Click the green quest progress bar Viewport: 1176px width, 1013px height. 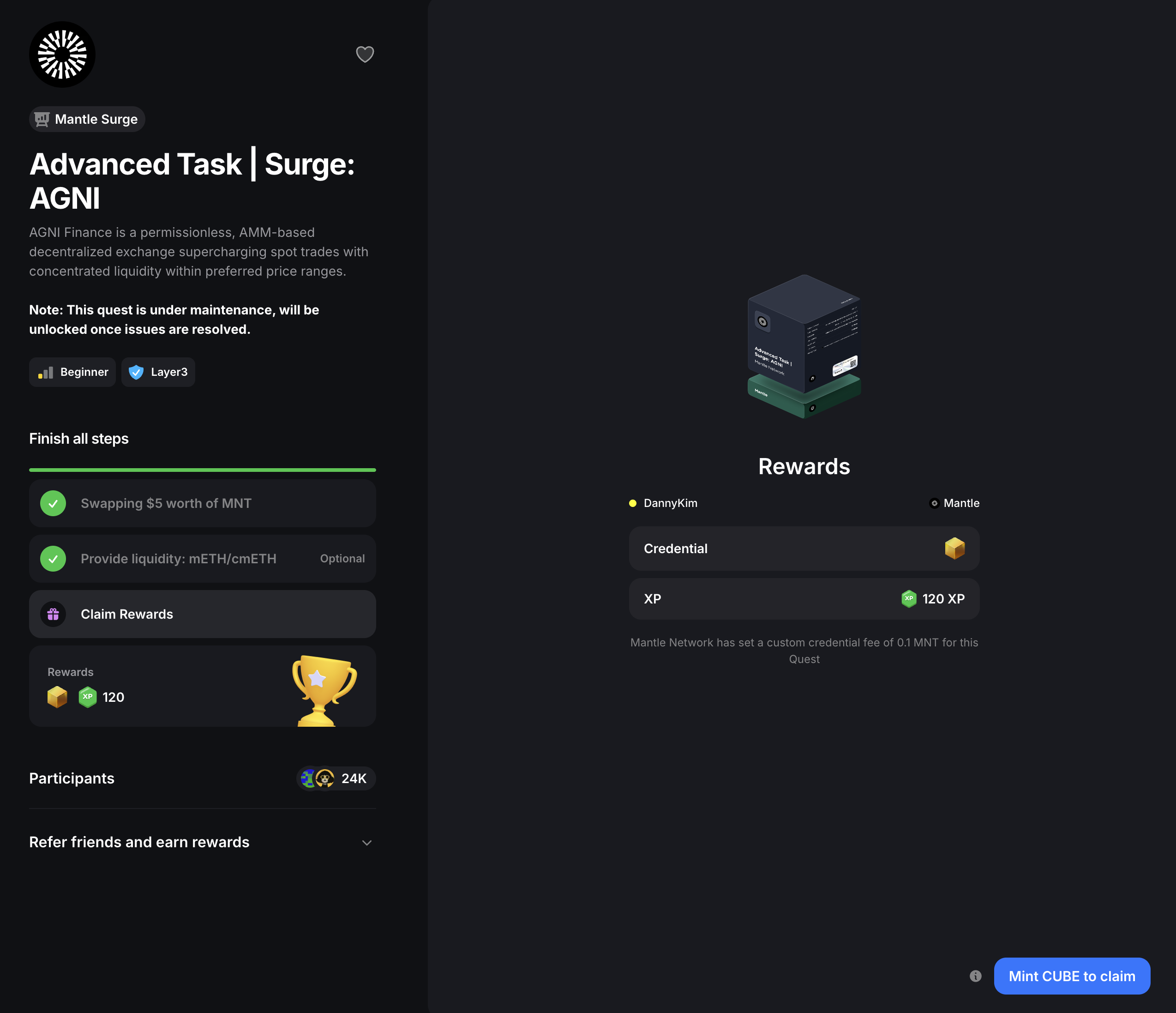point(202,470)
